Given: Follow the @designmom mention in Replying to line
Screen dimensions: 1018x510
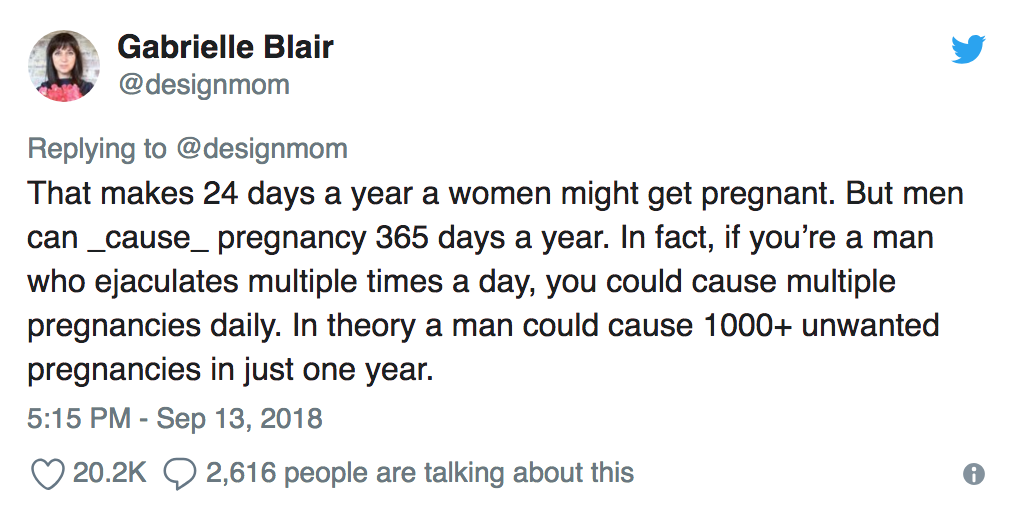Looking at the screenshot, I should click(262, 149).
